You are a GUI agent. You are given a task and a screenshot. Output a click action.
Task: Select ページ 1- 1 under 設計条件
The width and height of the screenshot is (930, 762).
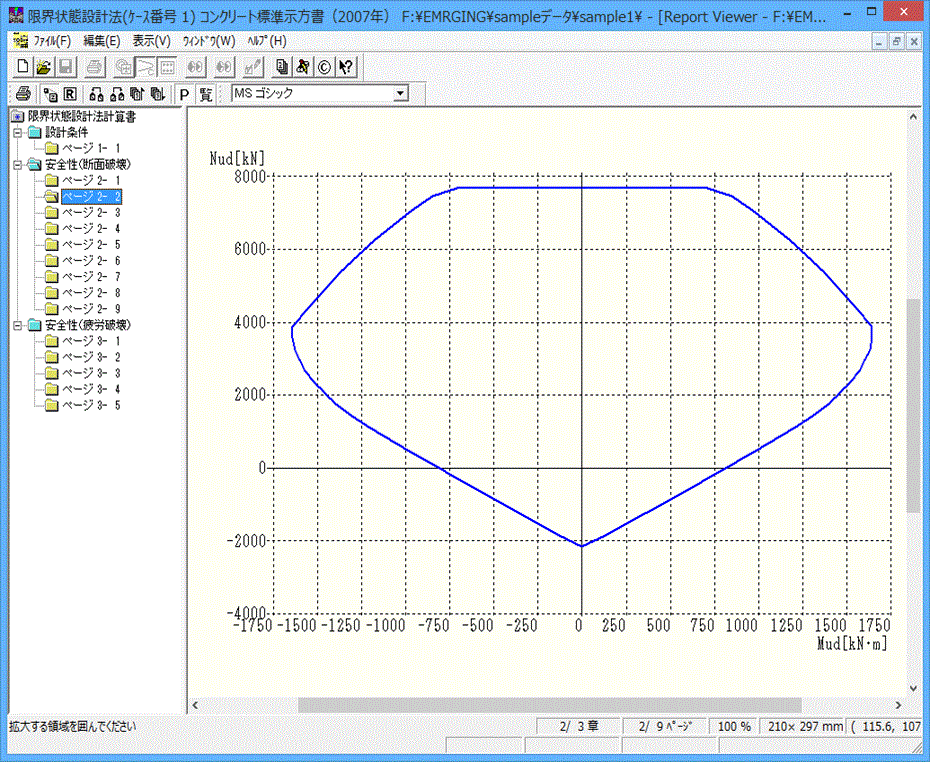[91, 148]
